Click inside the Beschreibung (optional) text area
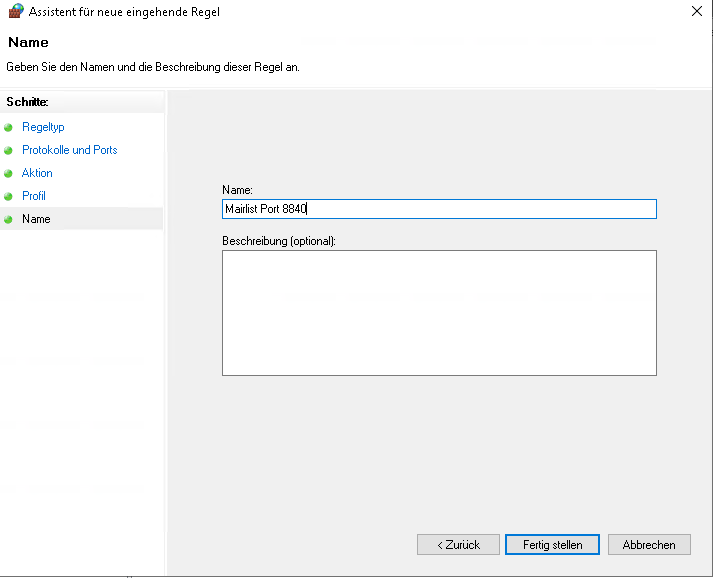 pos(439,313)
